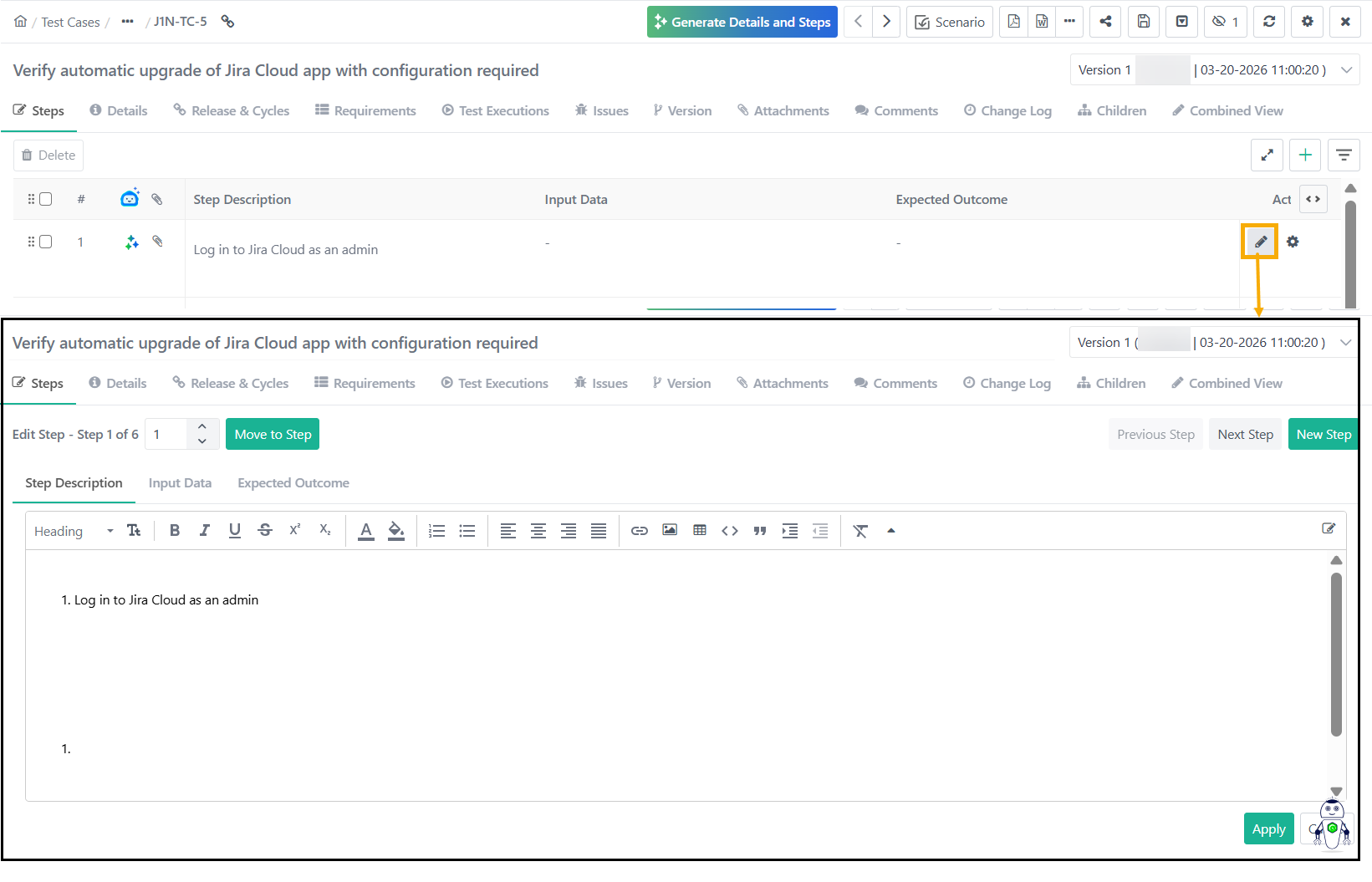Toggle hidden fields eye icon showing 1
The image size is (1372, 882).
pyautogui.click(x=1226, y=22)
